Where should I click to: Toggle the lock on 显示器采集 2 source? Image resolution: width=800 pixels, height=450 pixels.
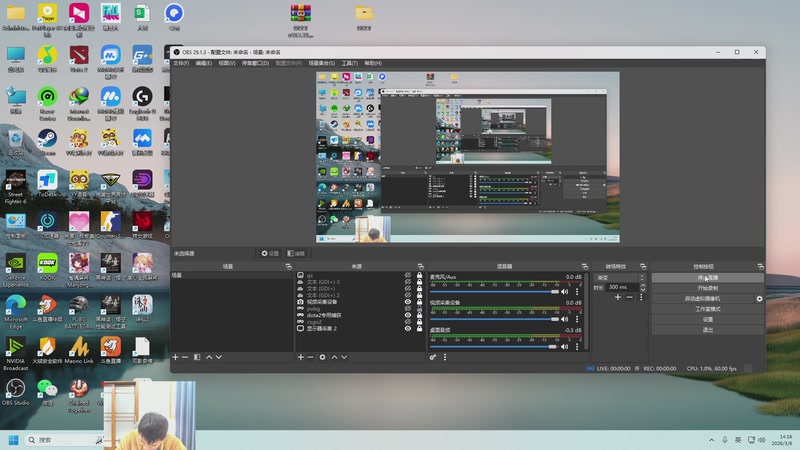click(419, 329)
